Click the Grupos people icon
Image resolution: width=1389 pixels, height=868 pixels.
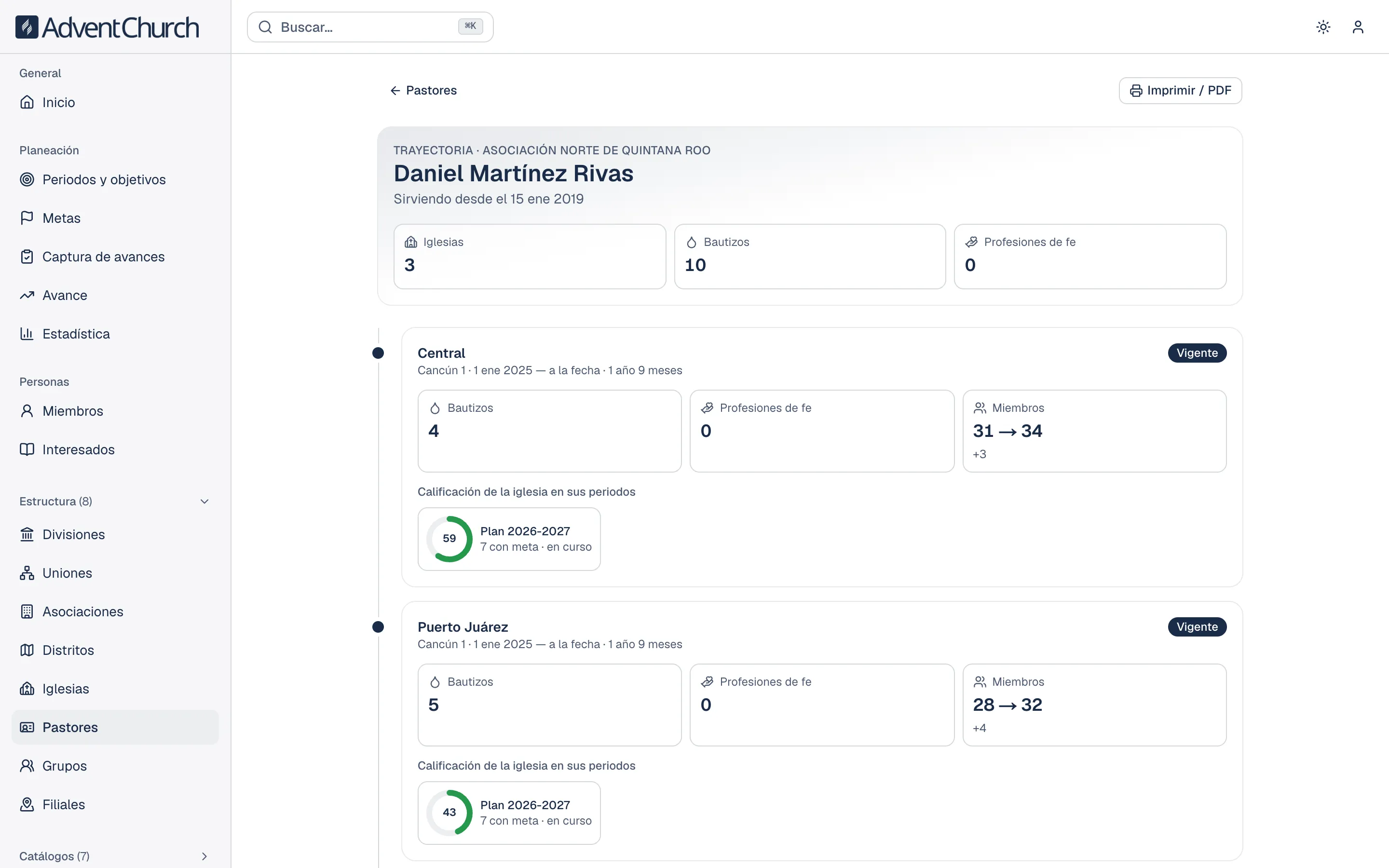point(27,766)
